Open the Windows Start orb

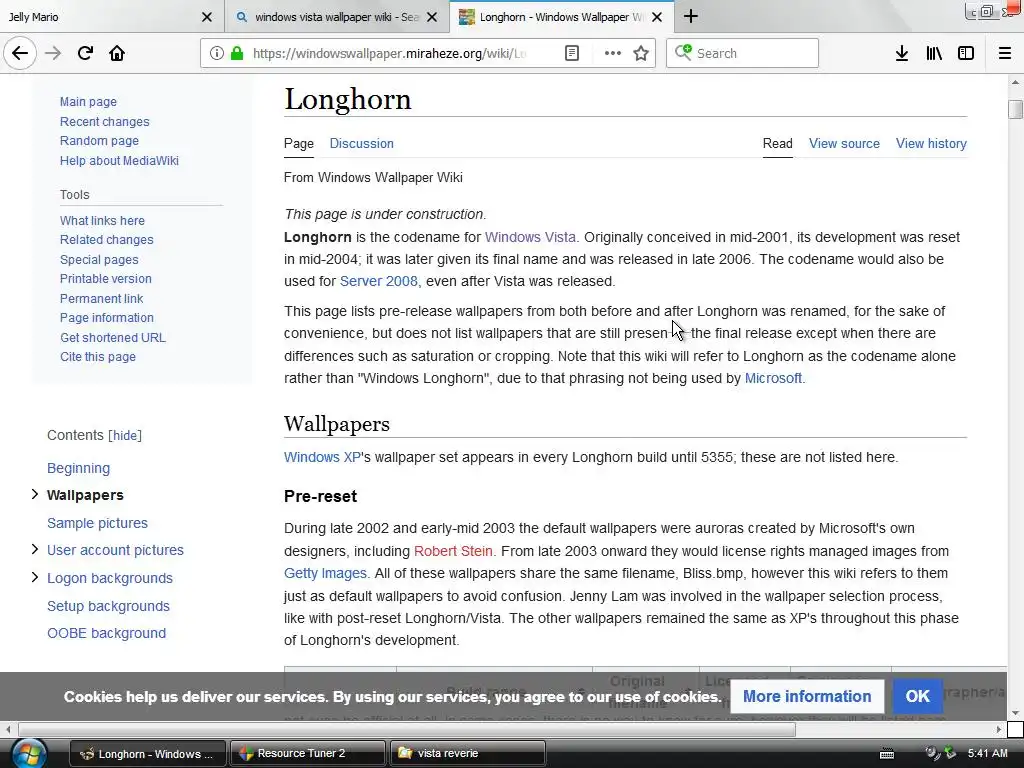click(29, 753)
